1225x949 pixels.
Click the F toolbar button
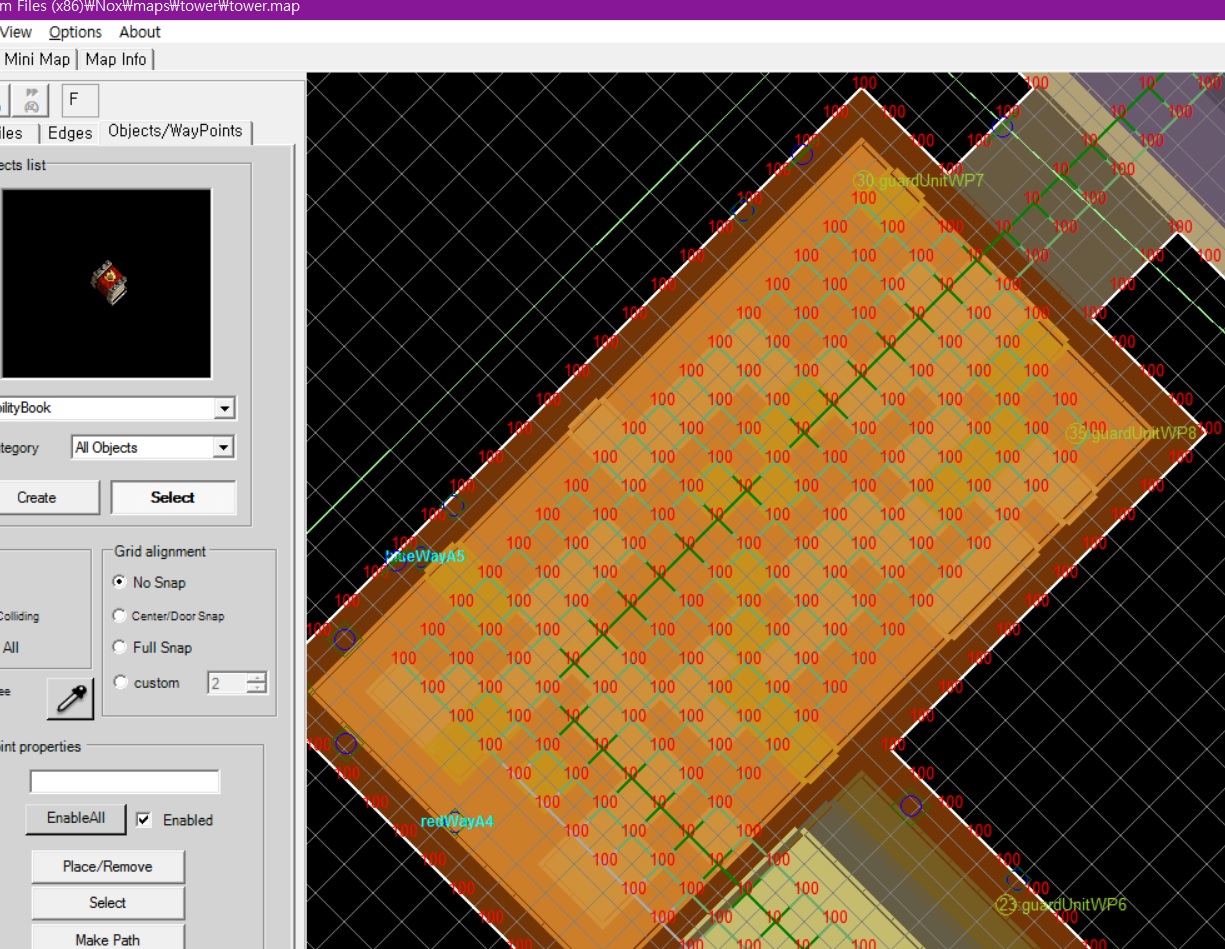click(80, 100)
